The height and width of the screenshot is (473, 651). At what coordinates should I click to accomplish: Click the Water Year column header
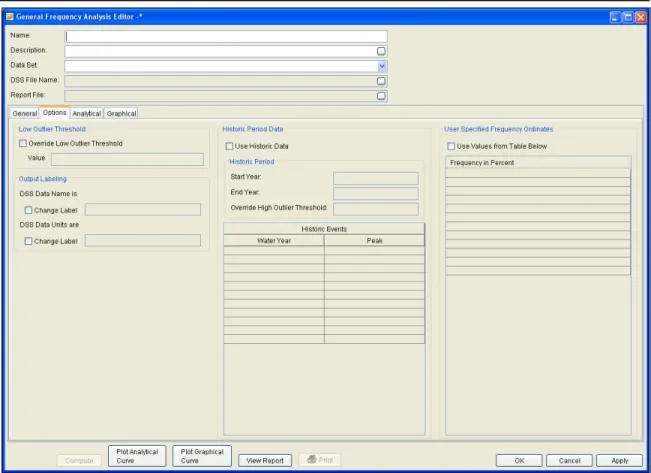pos(274,240)
